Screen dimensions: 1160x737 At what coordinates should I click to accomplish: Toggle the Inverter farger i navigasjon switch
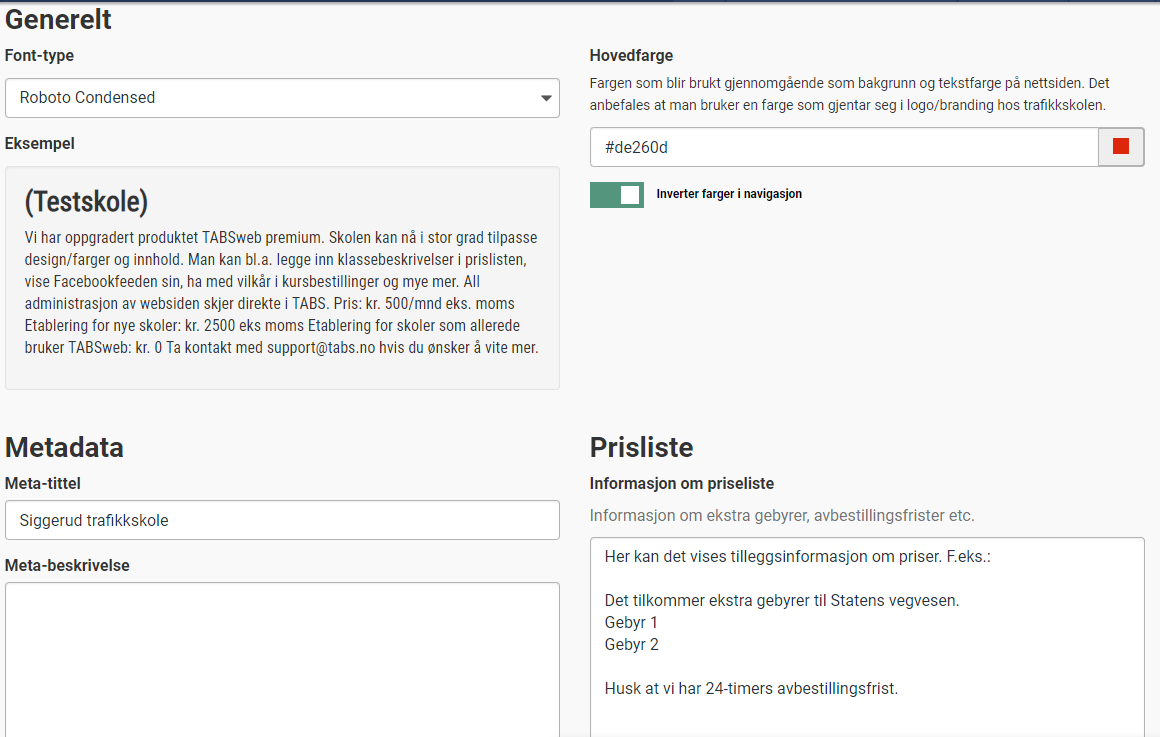[x=617, y=195]
